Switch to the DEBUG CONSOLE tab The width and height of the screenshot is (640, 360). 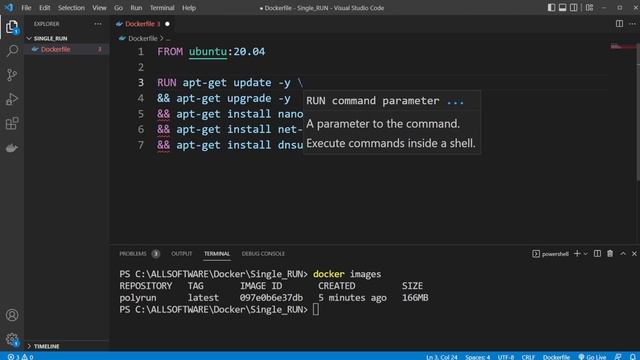pyautogui.click(x=263, y=254)
